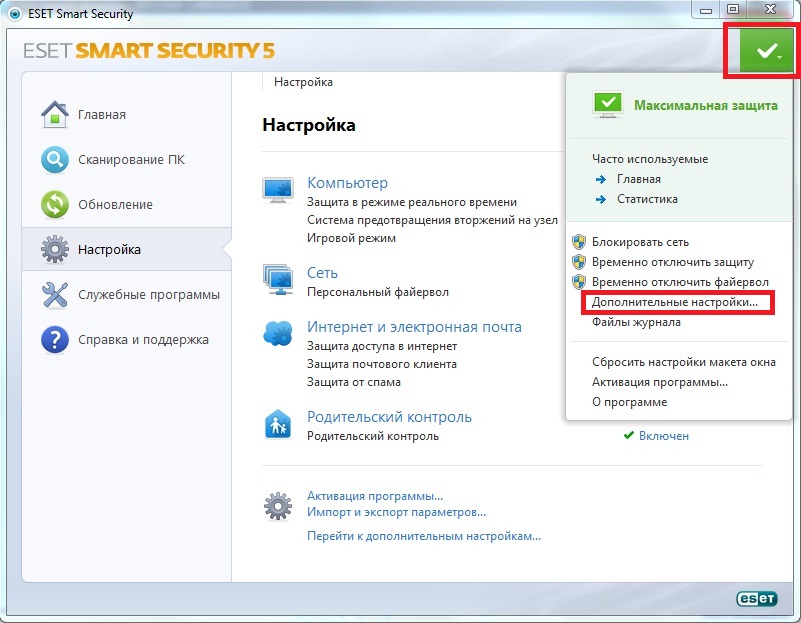The image size is (801, 623).
Task: Open О программе menu entry
Action: tap(629, 402)
